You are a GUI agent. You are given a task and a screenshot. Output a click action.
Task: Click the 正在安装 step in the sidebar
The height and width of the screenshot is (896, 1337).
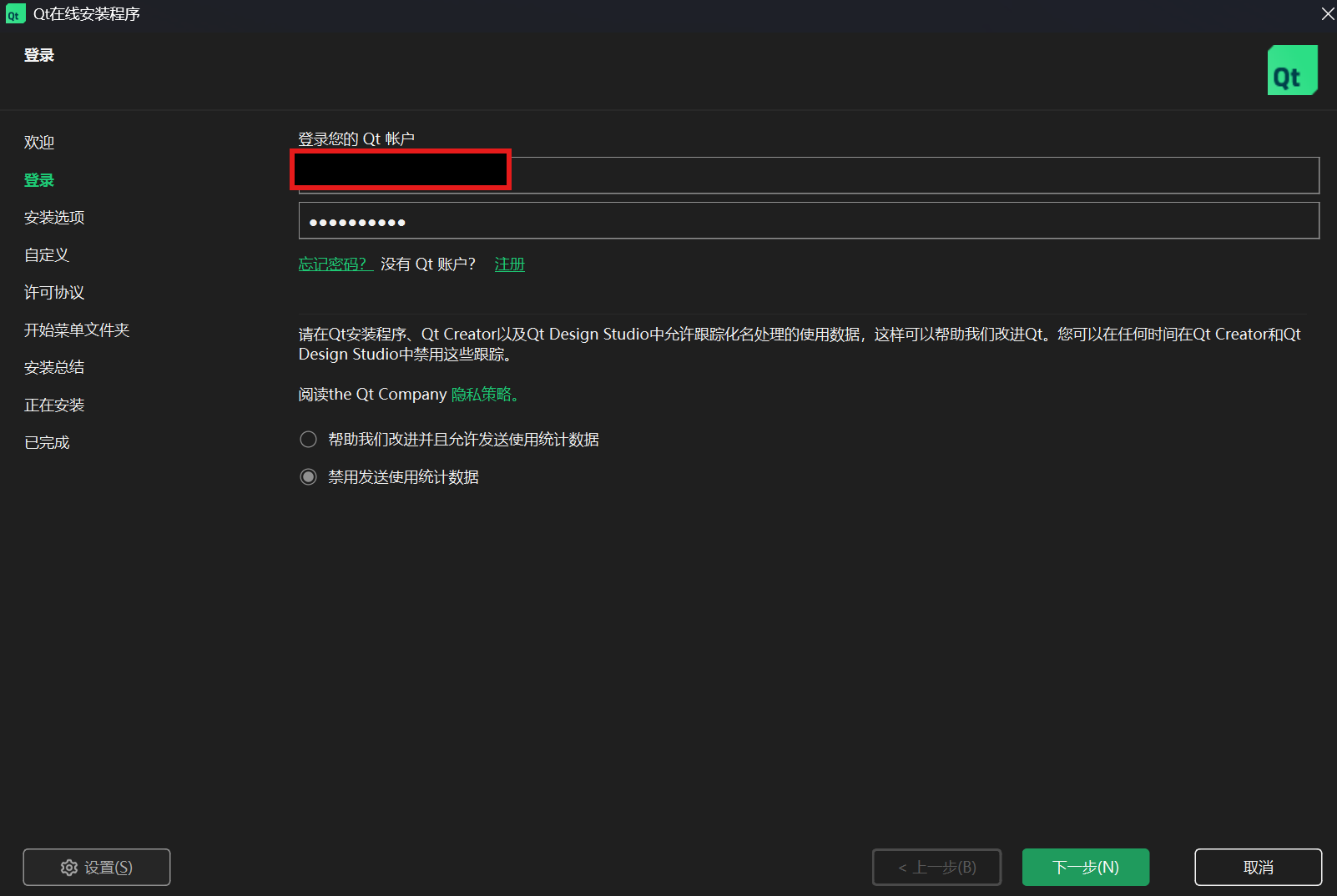54,405
